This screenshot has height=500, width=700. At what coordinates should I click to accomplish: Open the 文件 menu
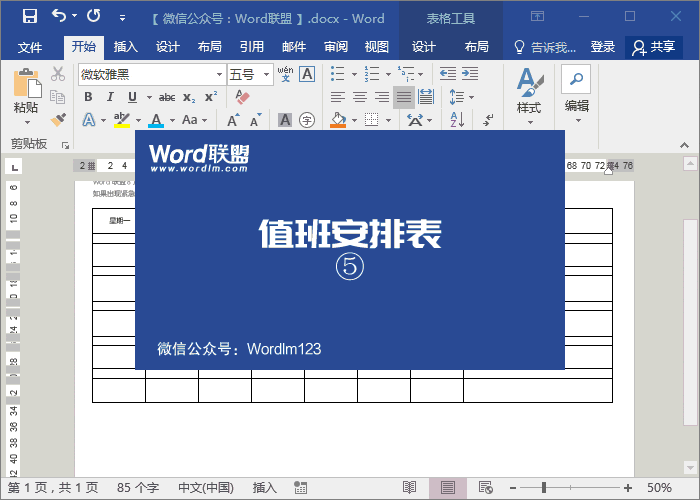point(30,47)
